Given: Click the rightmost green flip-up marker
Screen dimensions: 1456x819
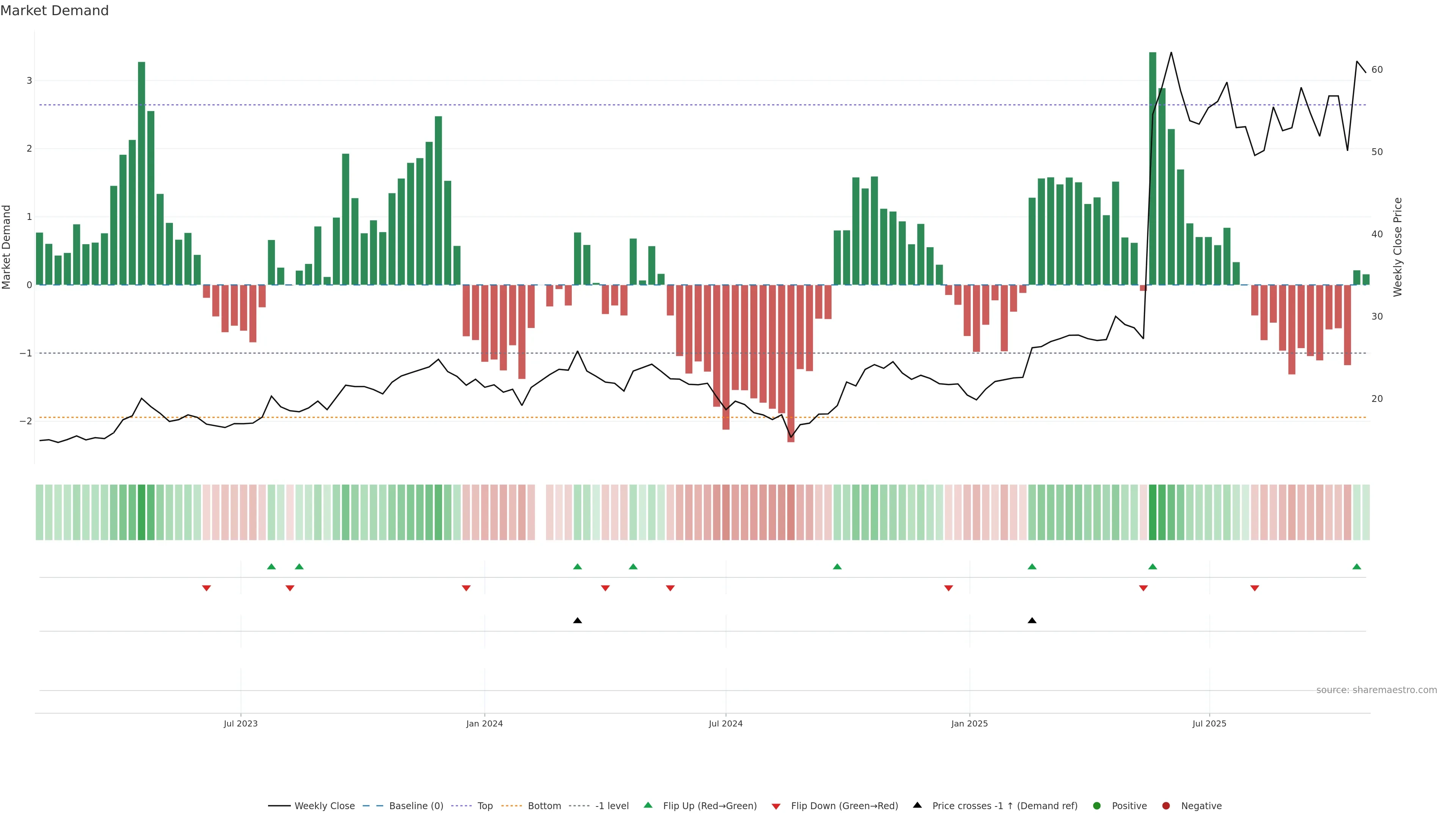Looking at the screenshot, I should pyautogui.click(x=1357, y=566).
